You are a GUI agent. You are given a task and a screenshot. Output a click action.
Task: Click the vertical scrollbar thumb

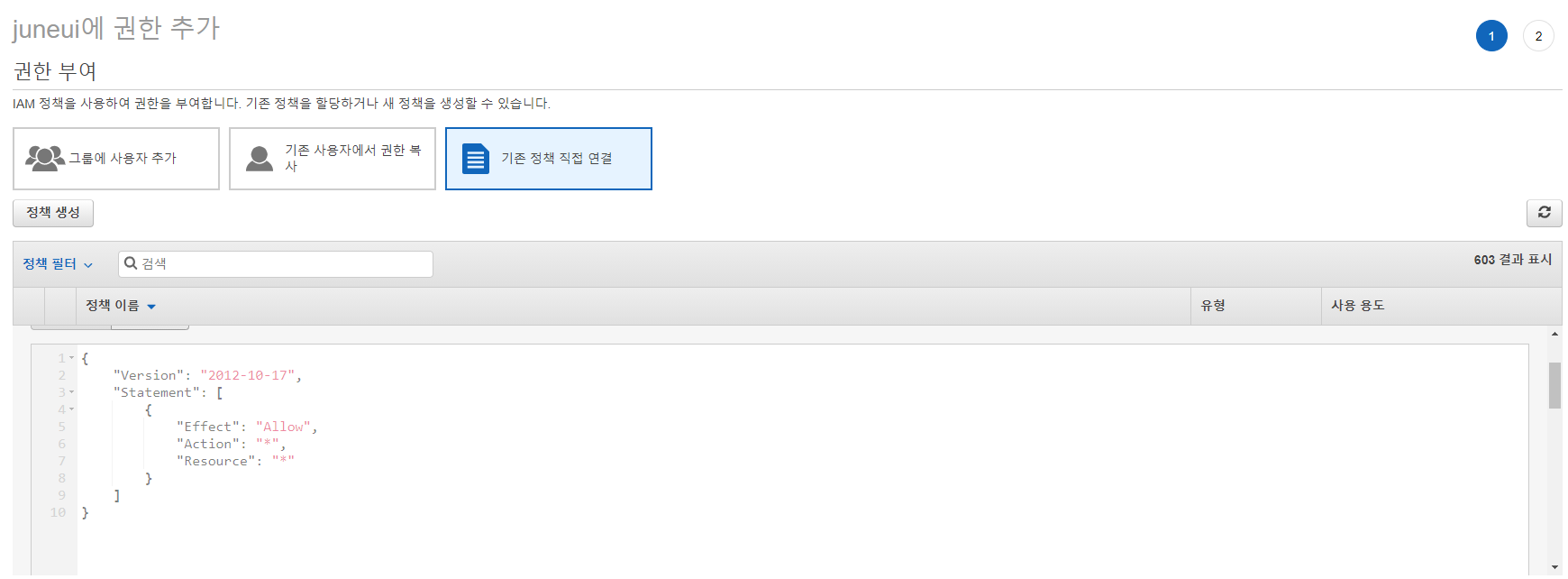[x=1554, y=385]
